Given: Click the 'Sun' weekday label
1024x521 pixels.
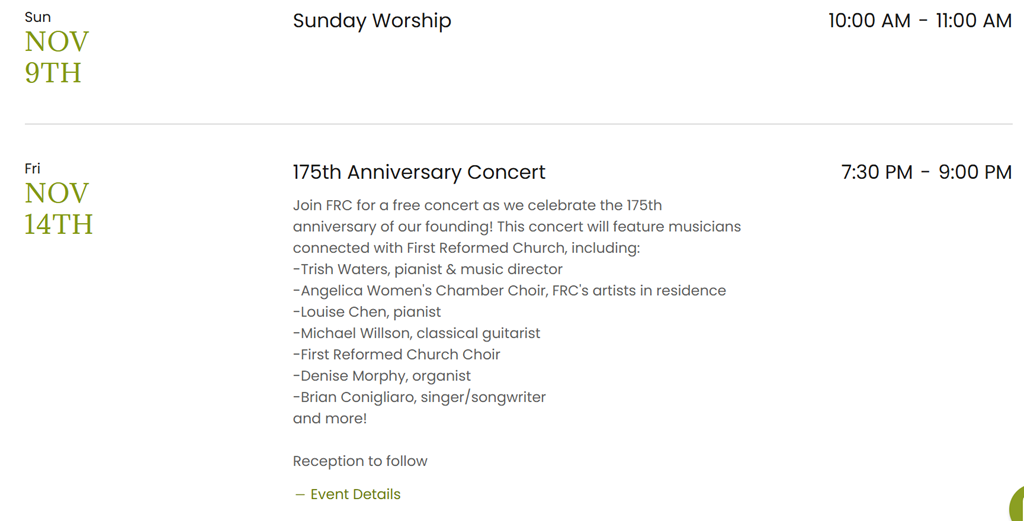Looking at the screenshot, I should click(x=38, y=17).
